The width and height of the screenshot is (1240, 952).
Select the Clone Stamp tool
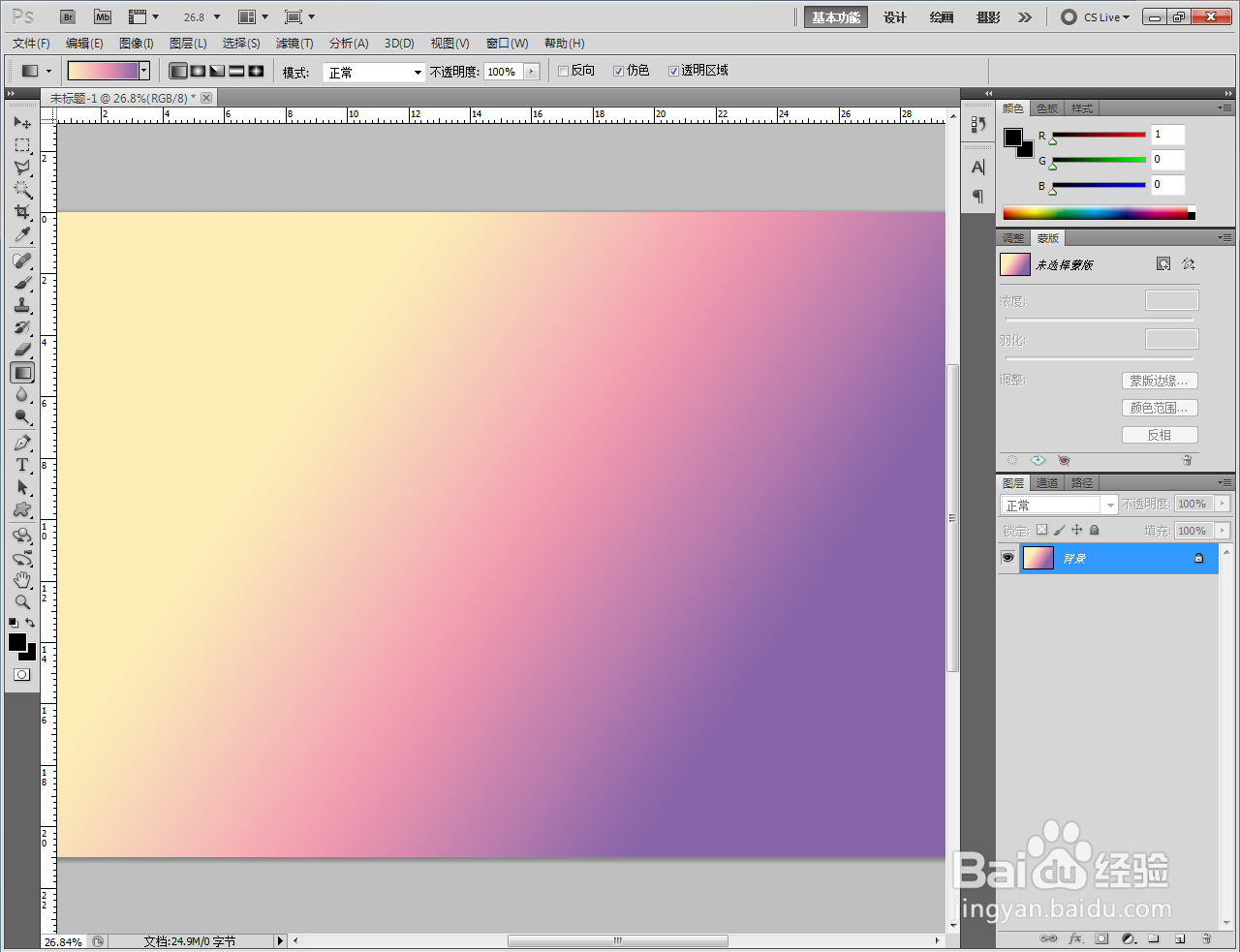tap(22, 305)
